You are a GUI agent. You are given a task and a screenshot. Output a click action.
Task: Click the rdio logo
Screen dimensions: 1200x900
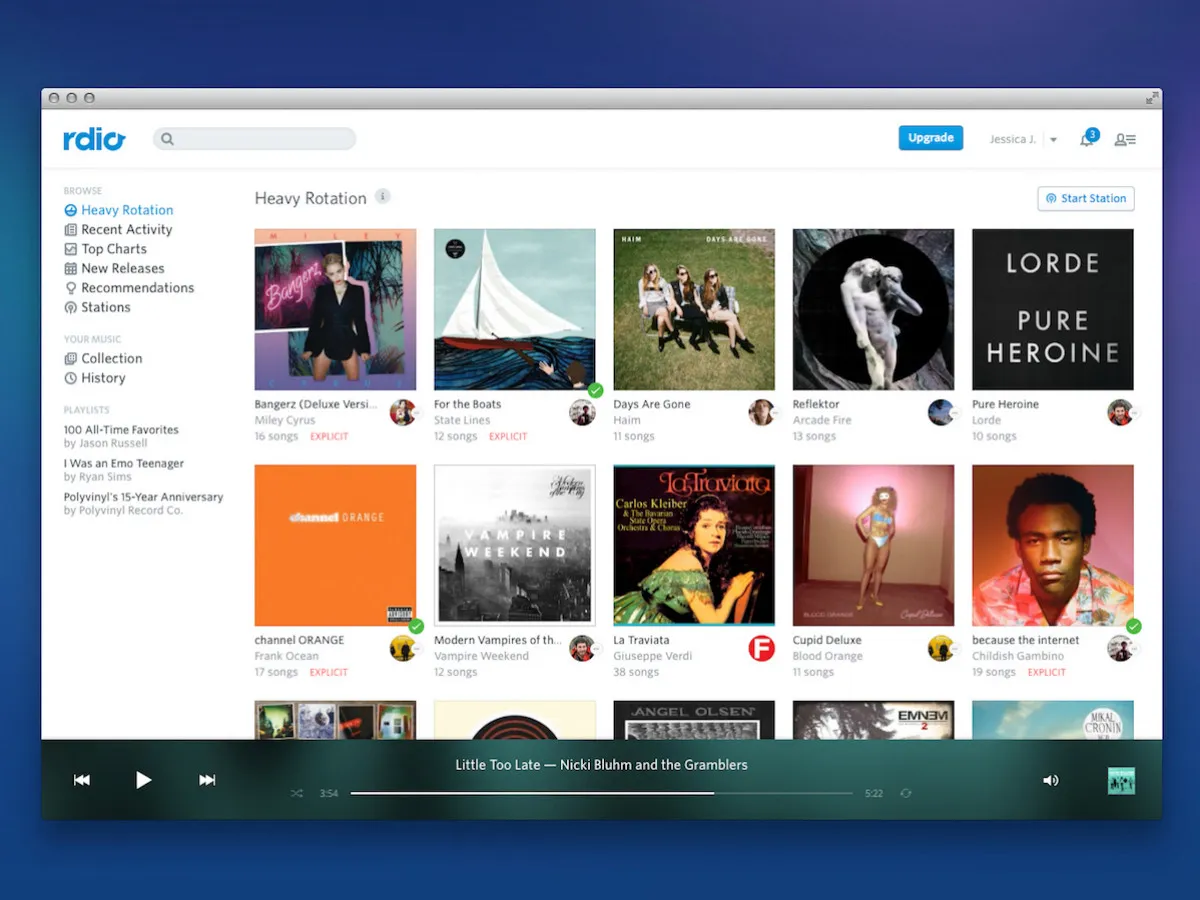click(94, 140)
